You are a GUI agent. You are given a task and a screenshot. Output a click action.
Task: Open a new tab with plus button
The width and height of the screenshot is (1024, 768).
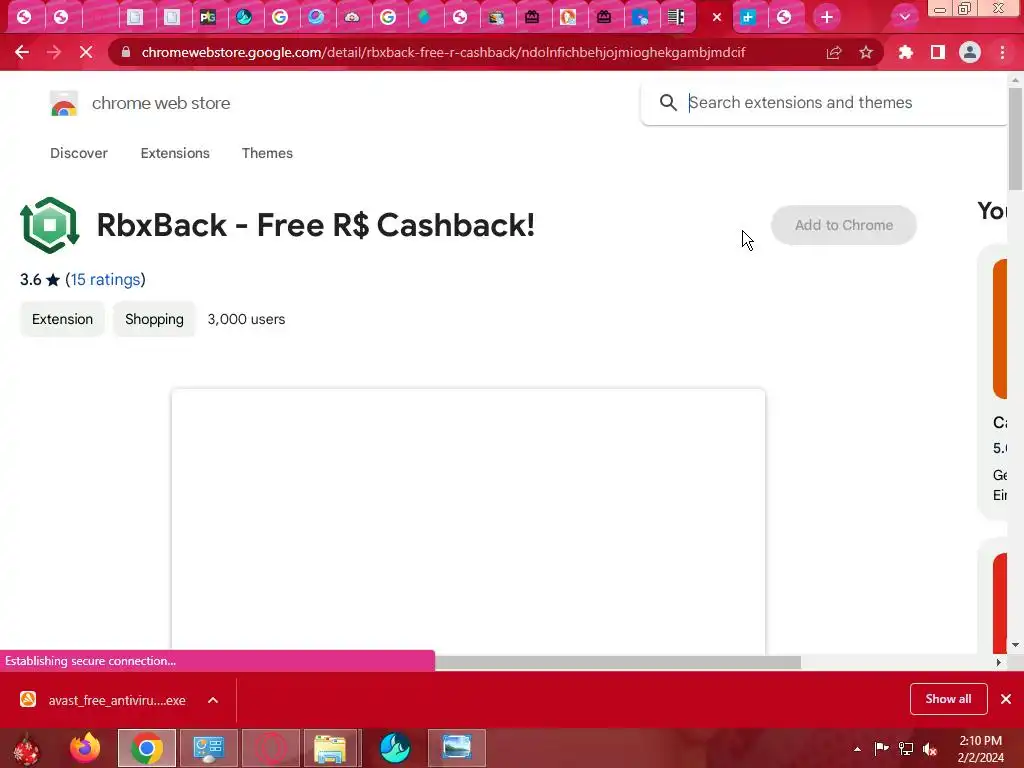point(827,17)
